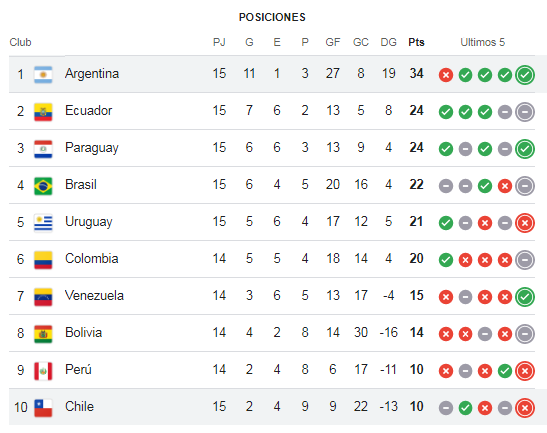Click Argentina's latest win result icon
Viewport: 547px width, 433px height.
coord(525,75)
